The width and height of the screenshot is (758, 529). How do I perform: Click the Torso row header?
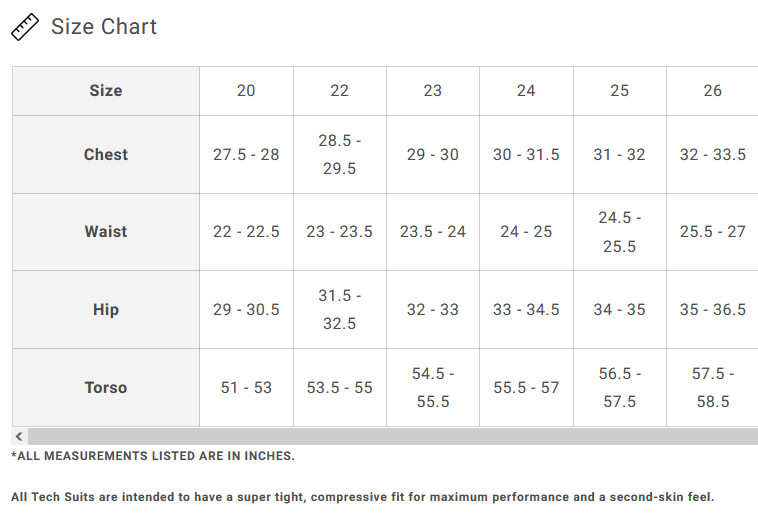pos(106,388)
